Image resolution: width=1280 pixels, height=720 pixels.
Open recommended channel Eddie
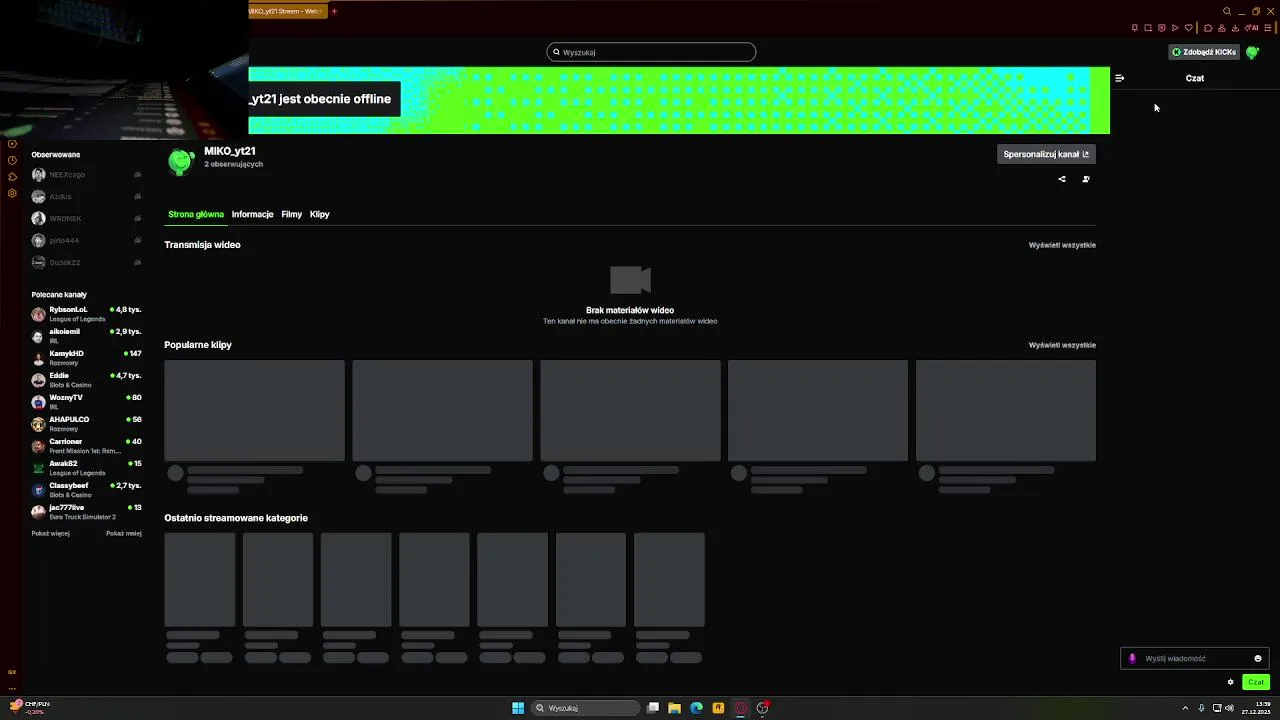(x=86, y=380)
